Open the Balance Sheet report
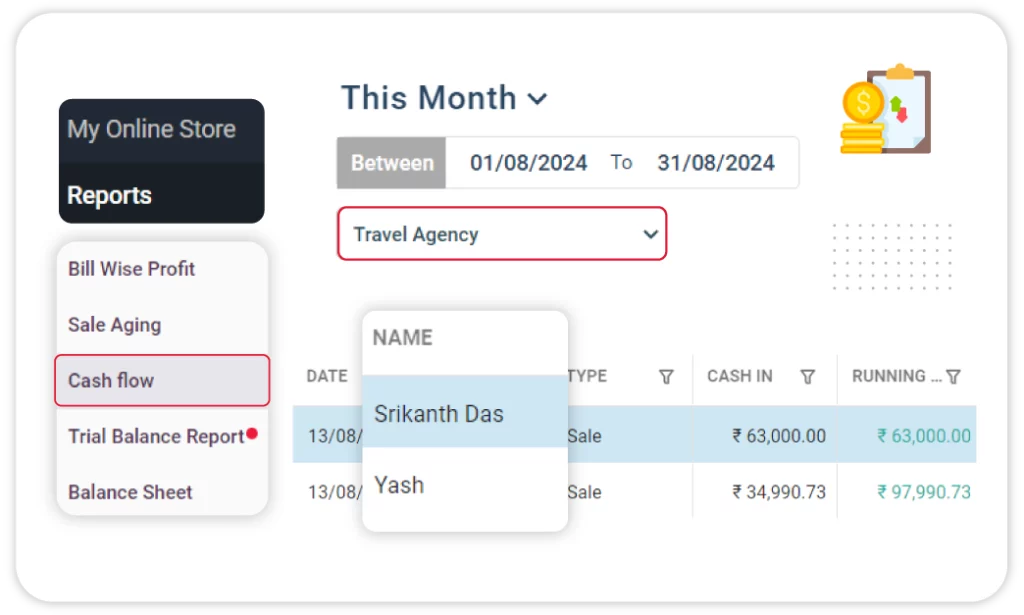The image size is (1024, 615). [130, 492]
